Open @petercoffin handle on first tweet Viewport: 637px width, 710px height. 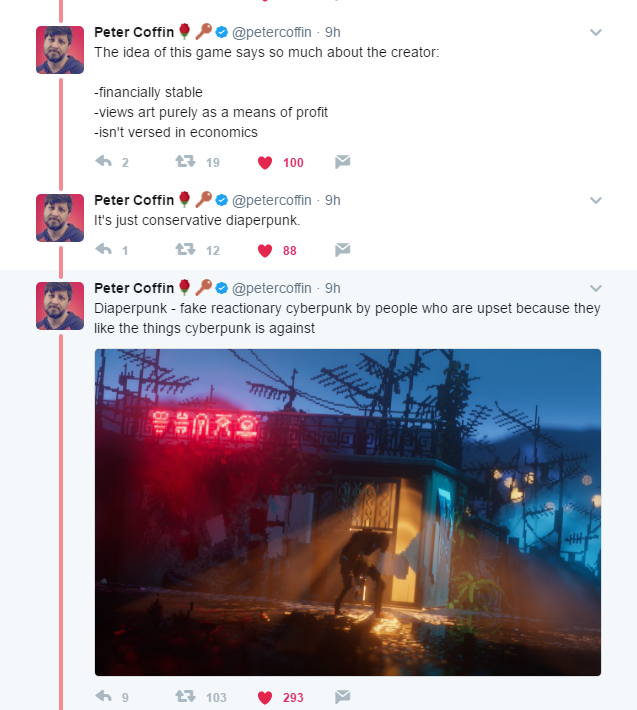(x=272, y=32)
